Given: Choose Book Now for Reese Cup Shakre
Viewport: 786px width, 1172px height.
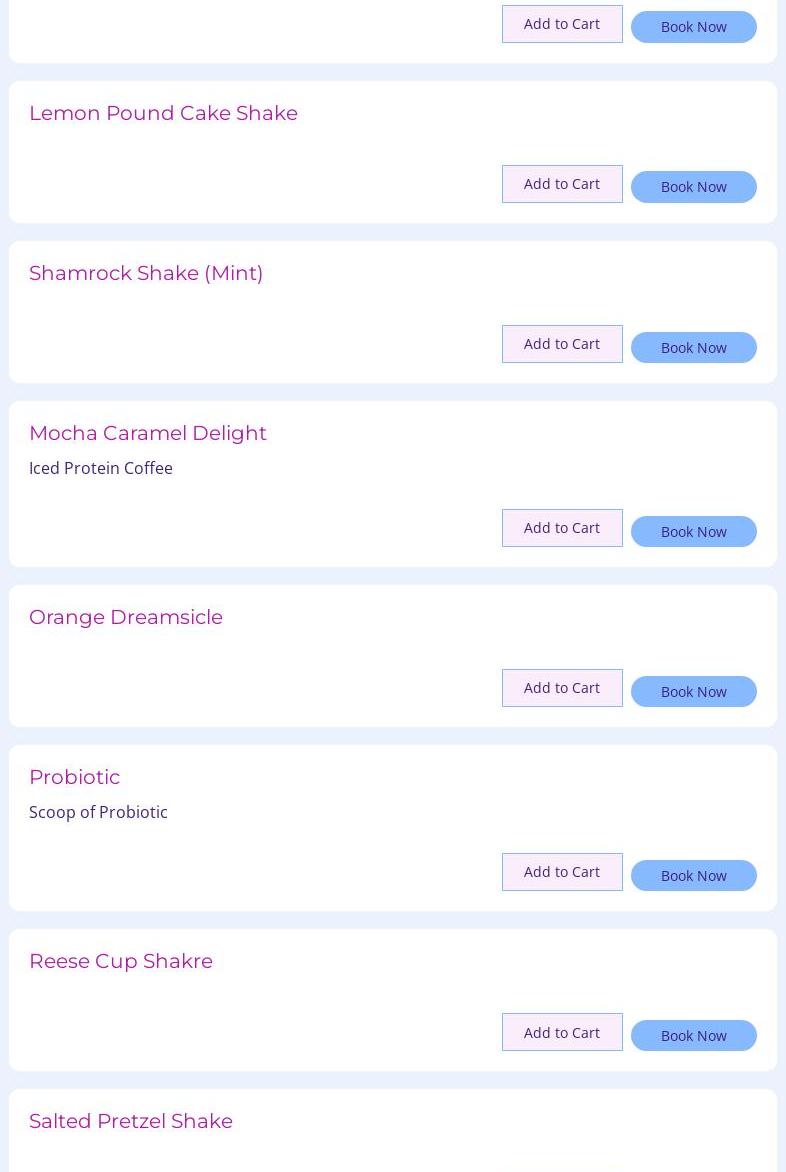Looking at the screenshot, I should [693, 1035].
